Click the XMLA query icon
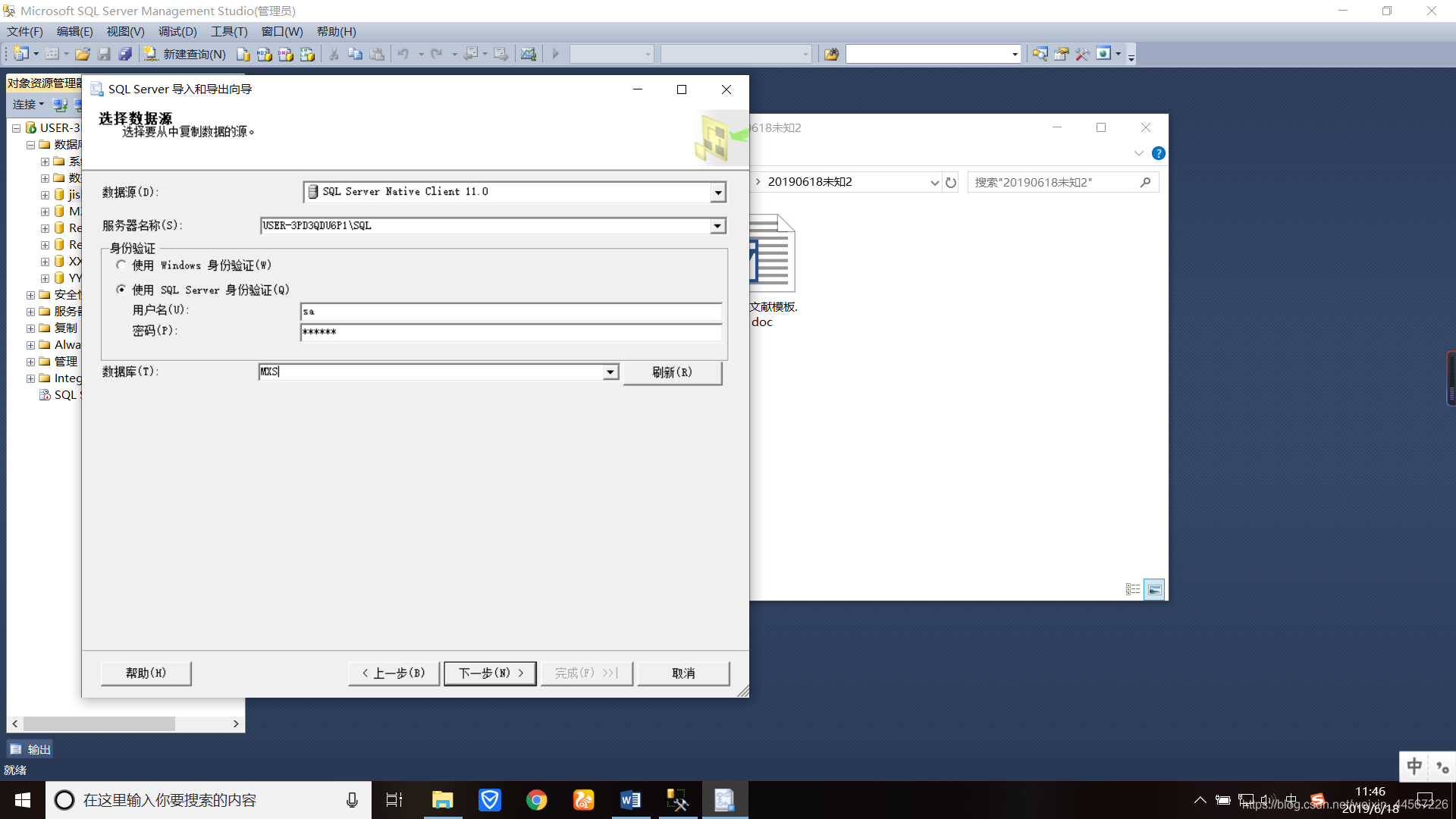The height and width of the screenshot is (819, 1456). (x=307, y=54)
